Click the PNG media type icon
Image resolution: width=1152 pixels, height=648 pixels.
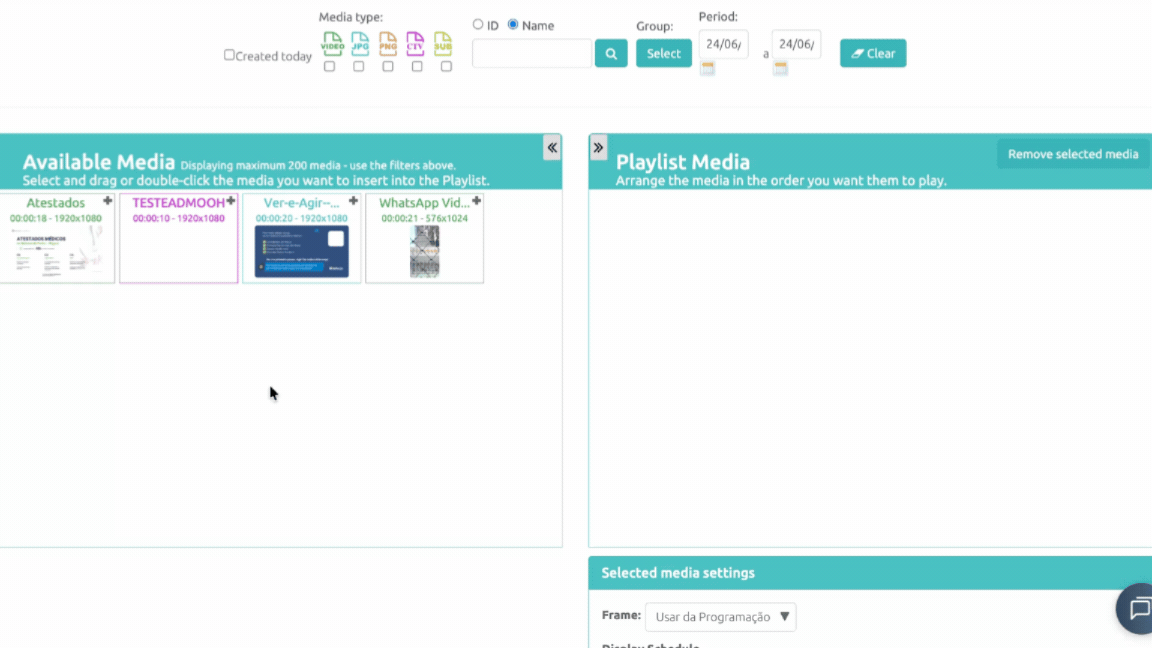[388, 43]
